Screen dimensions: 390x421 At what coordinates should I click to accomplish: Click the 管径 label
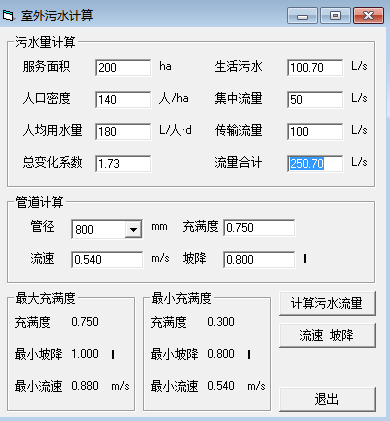42,227
